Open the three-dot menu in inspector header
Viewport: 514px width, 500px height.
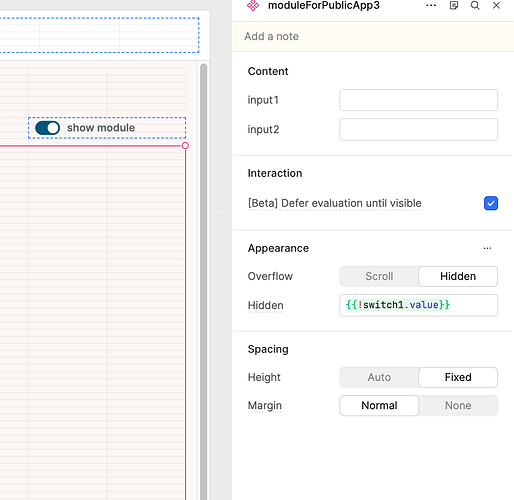point(431,5)
